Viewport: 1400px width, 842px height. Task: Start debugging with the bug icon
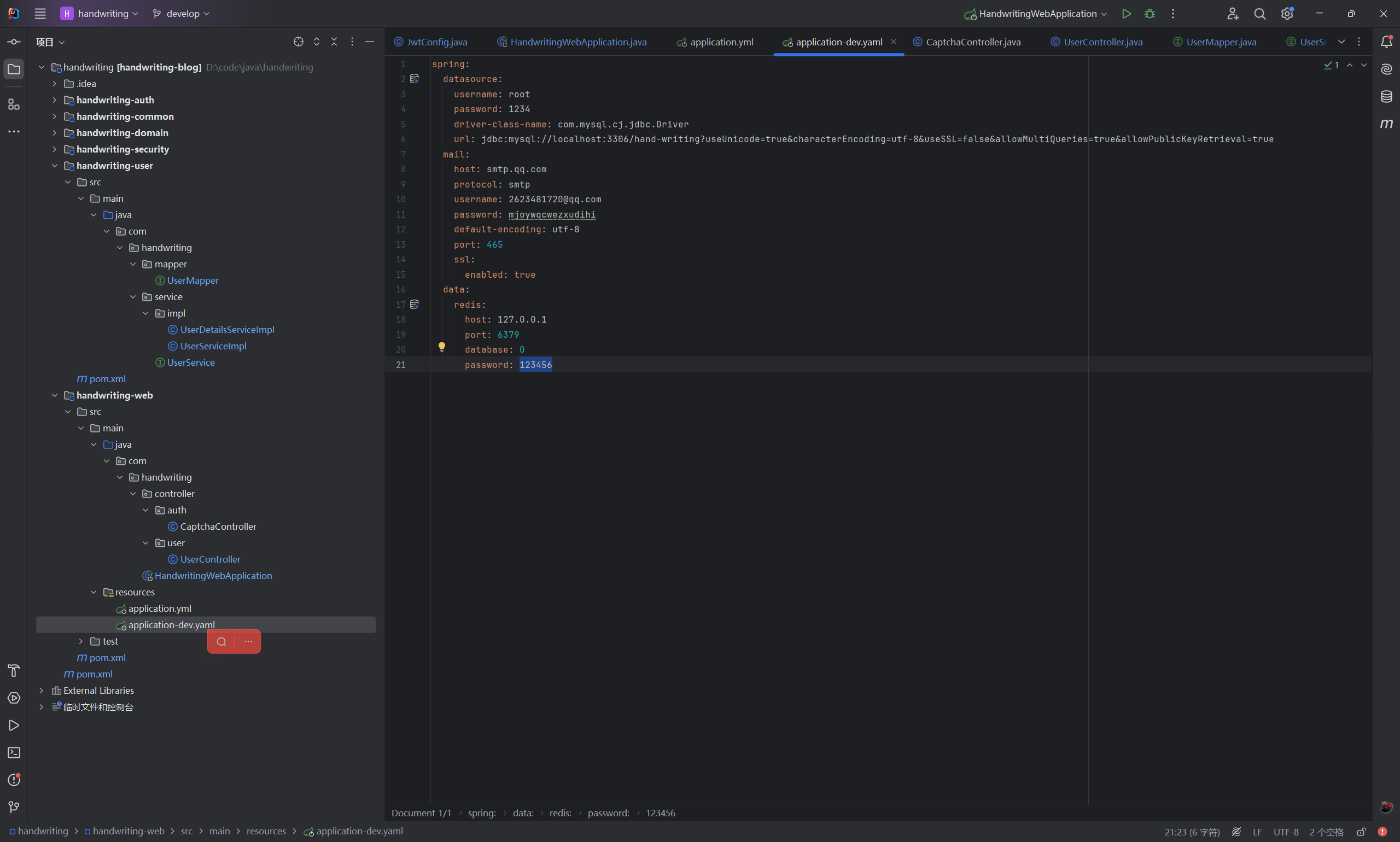point(1150,14)
